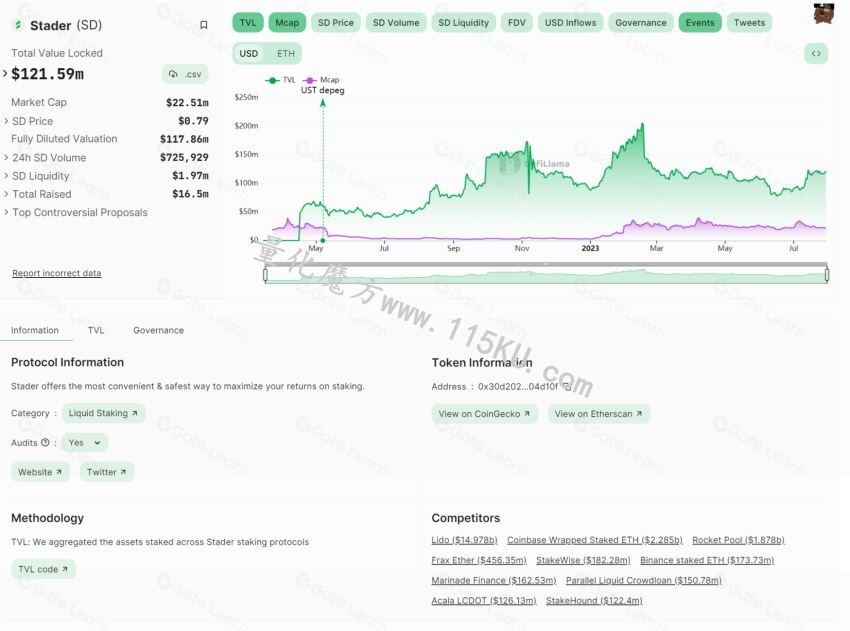The image size is (850, 631).
Task: Open the Liquid Staking category
Action: (x=103, y=413)
